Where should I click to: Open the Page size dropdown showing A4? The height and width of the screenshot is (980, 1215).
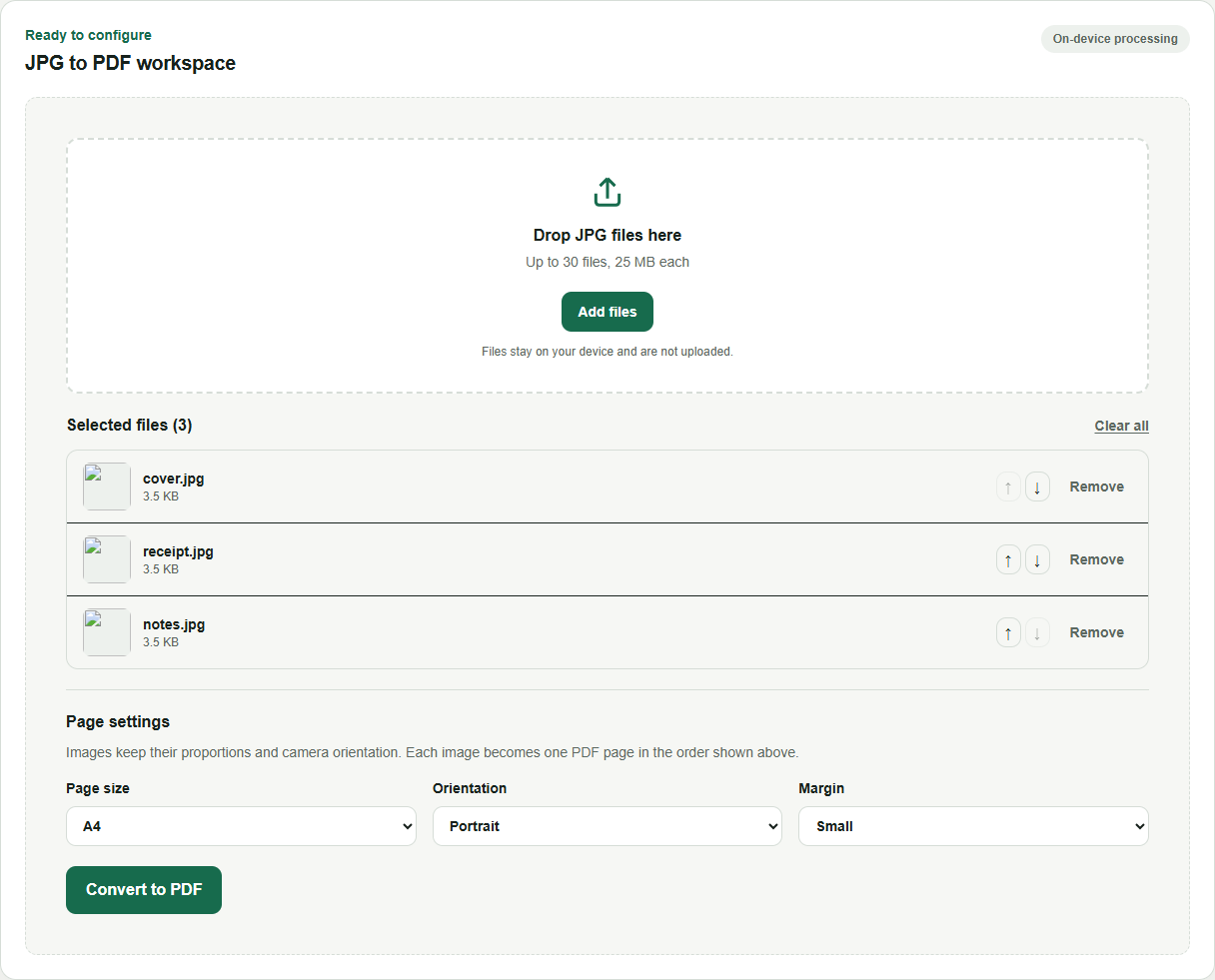[x=241, y=826]
